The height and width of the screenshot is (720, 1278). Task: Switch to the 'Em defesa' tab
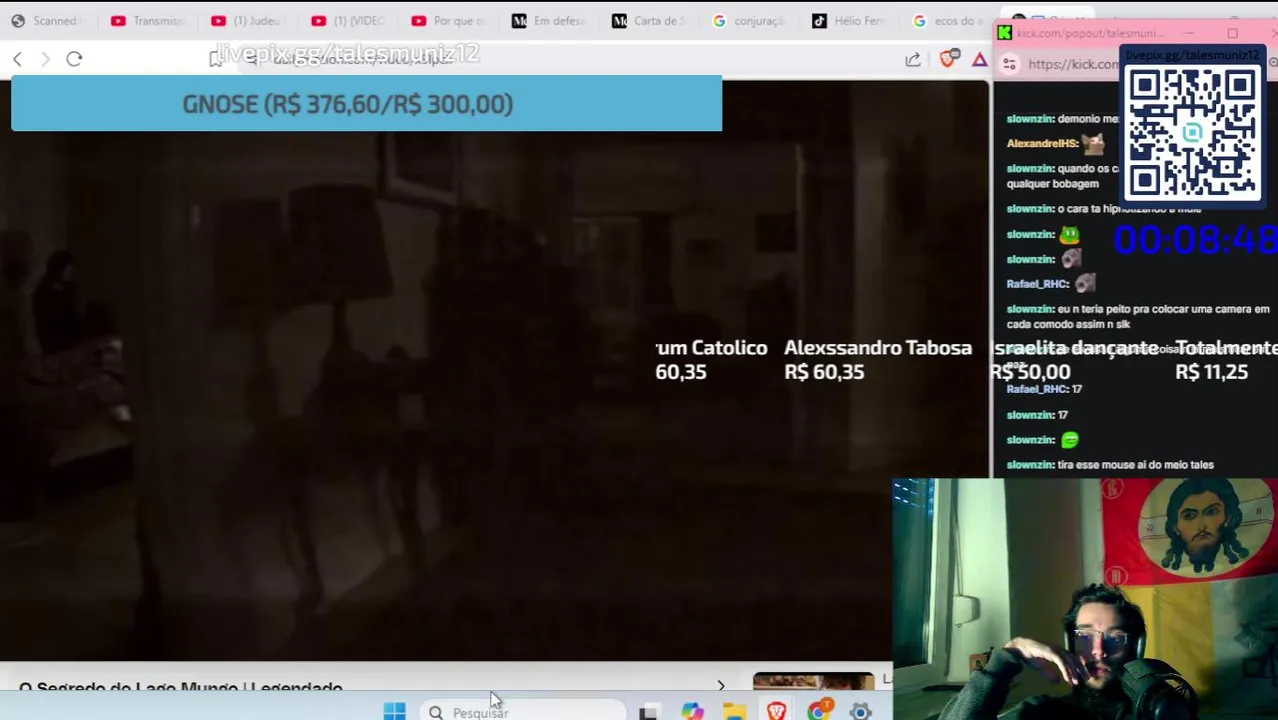[x=550, y=21]
